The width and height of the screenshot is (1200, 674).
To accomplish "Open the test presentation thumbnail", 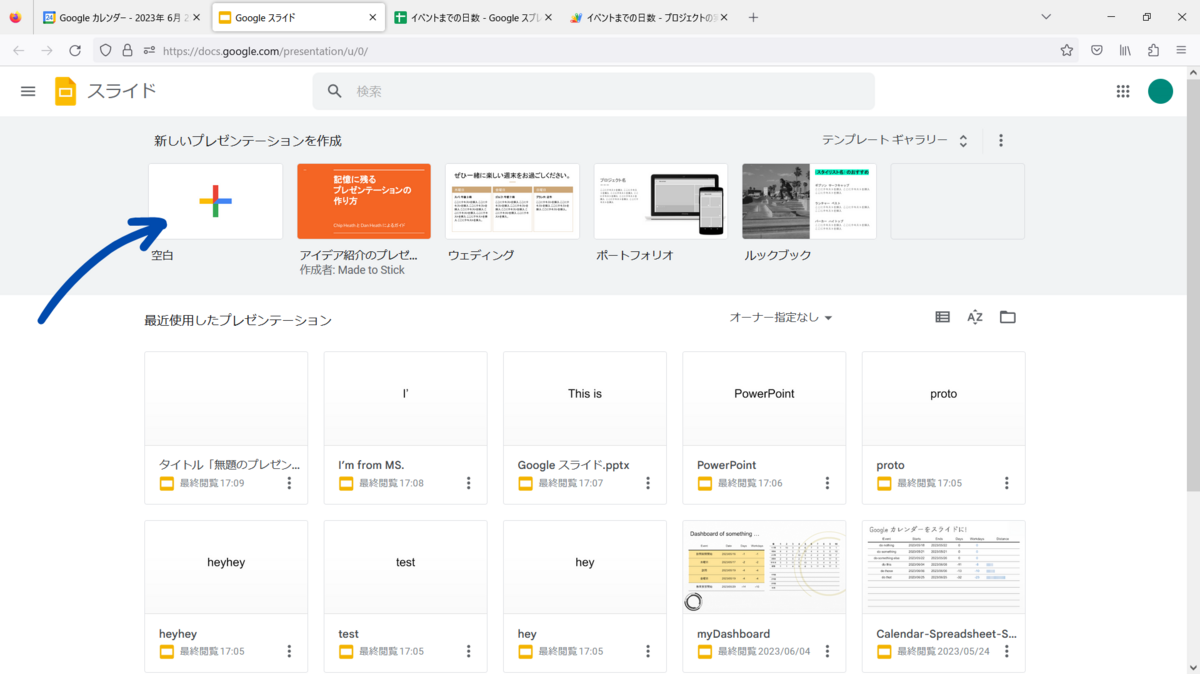I will [405, 567].
